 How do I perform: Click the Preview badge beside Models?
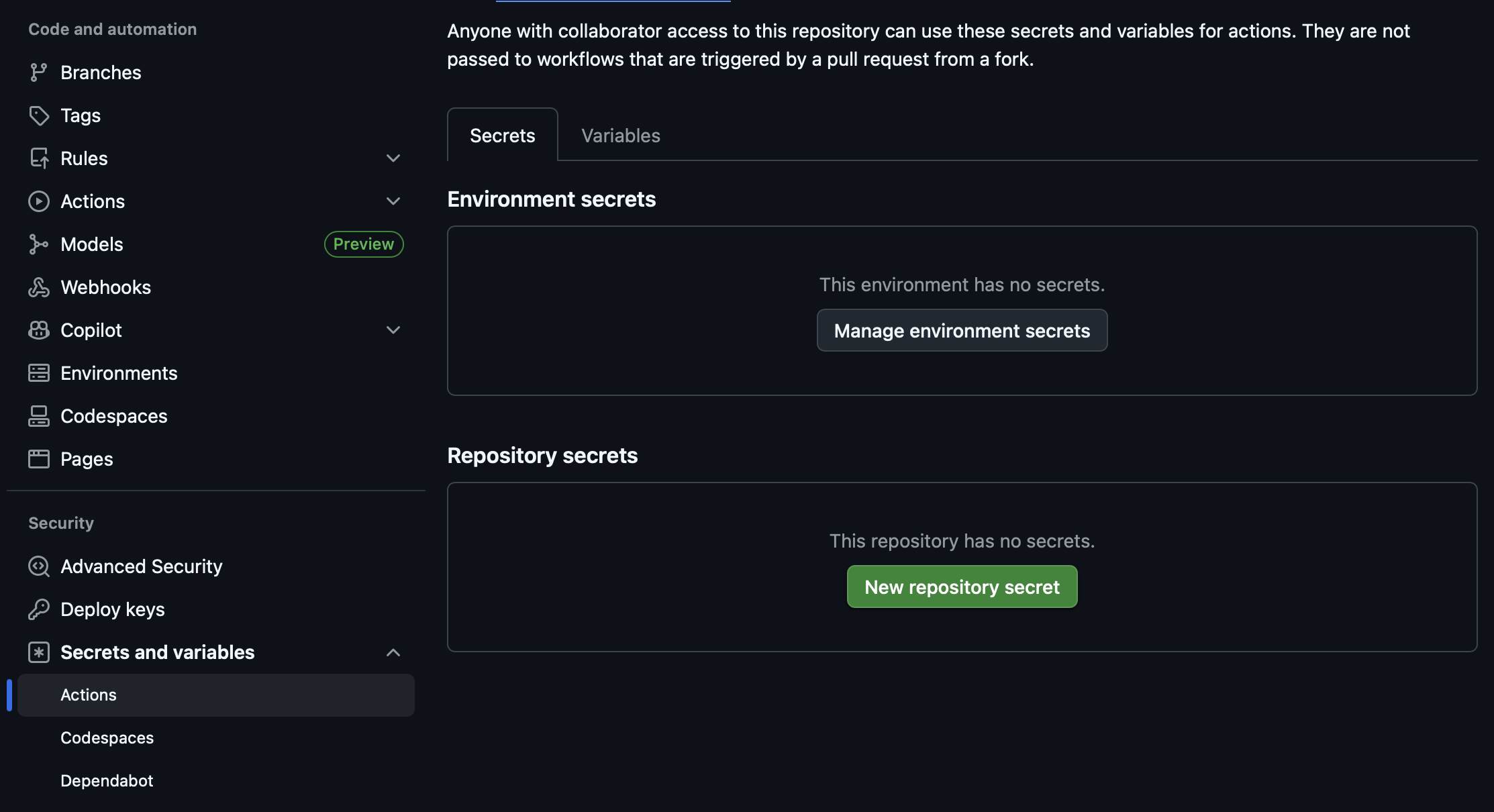coord(363,244)
